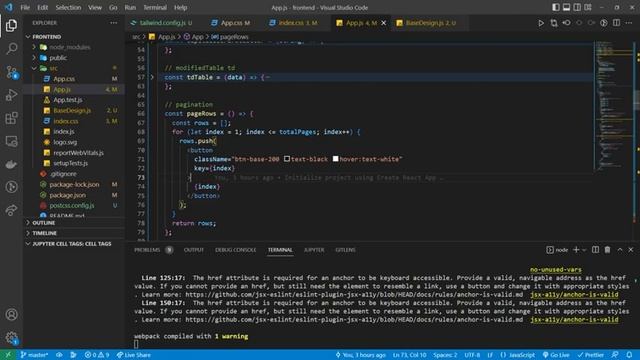Open Run and Debug view icon

[x=11, y=95]
